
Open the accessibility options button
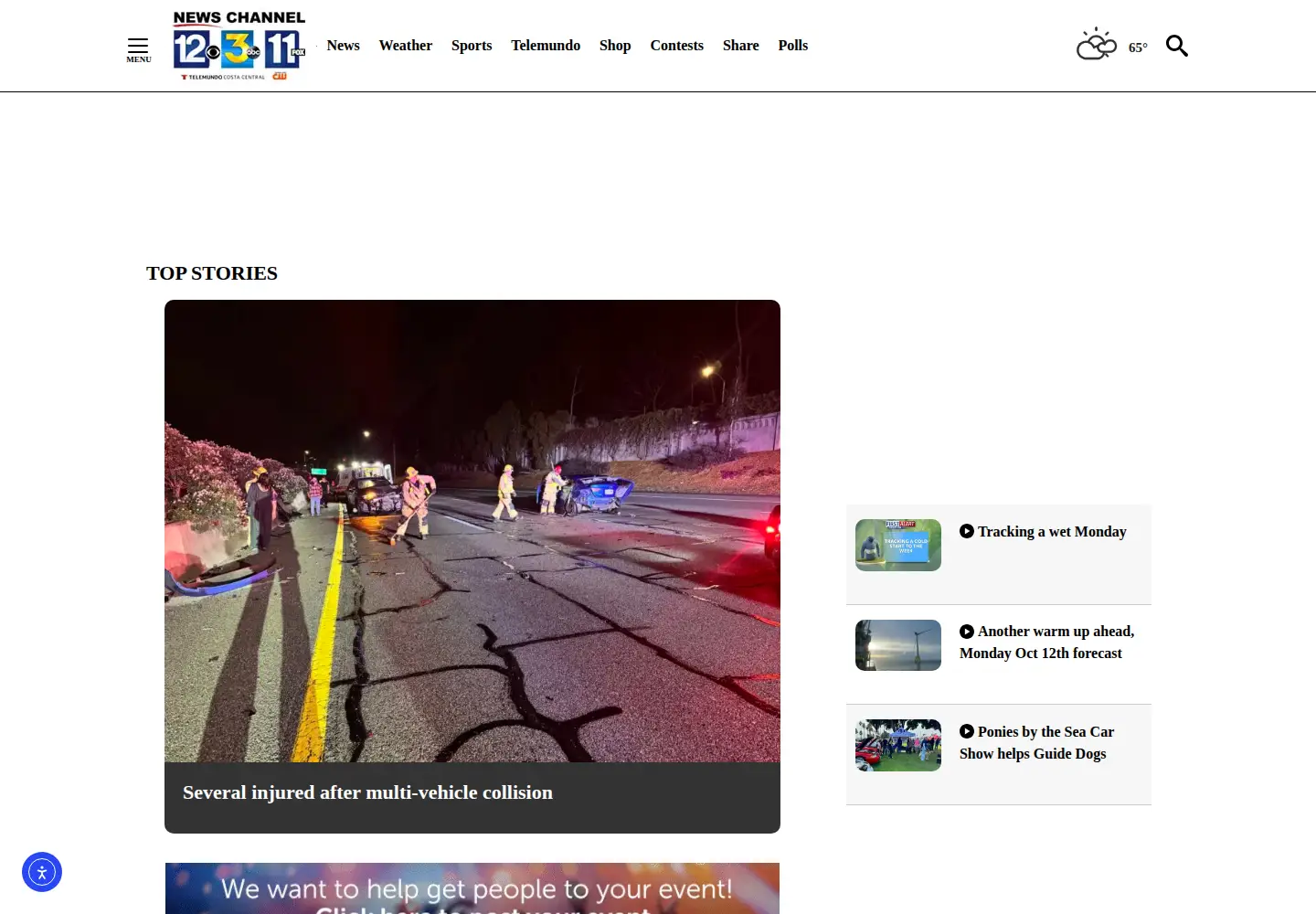(42, 872)
